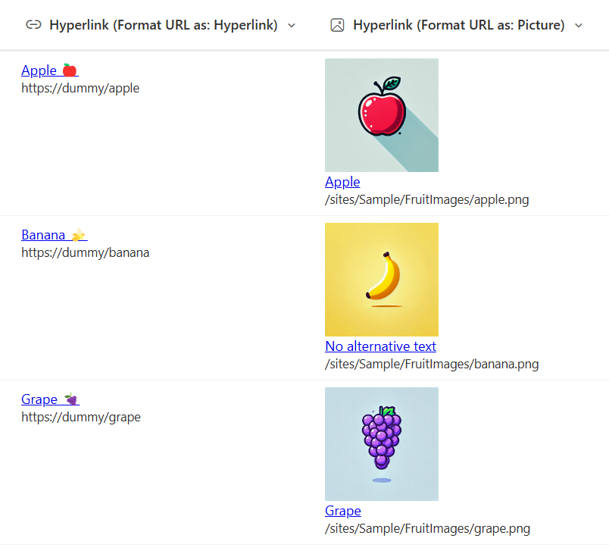This screenshot has width=609, height=554.
Task: Select the path /sites/Sample/FruitImages/banana.png
Action: (432, 364)
